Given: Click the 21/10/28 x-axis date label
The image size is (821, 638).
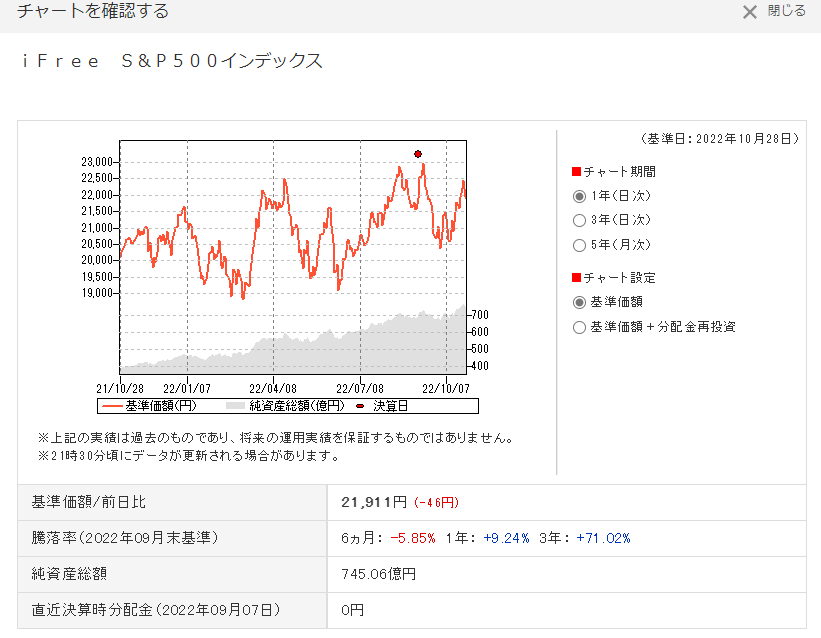Looking at the screenshot, I should [x=120, y=389].
